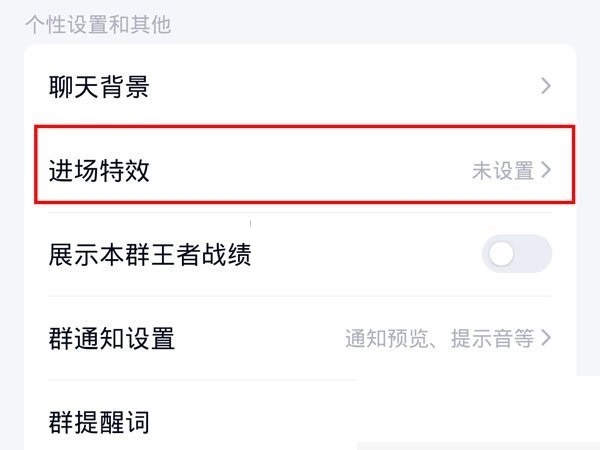
Task: Toggle 展示本群王者战绩 switch on
Action: 516,254
